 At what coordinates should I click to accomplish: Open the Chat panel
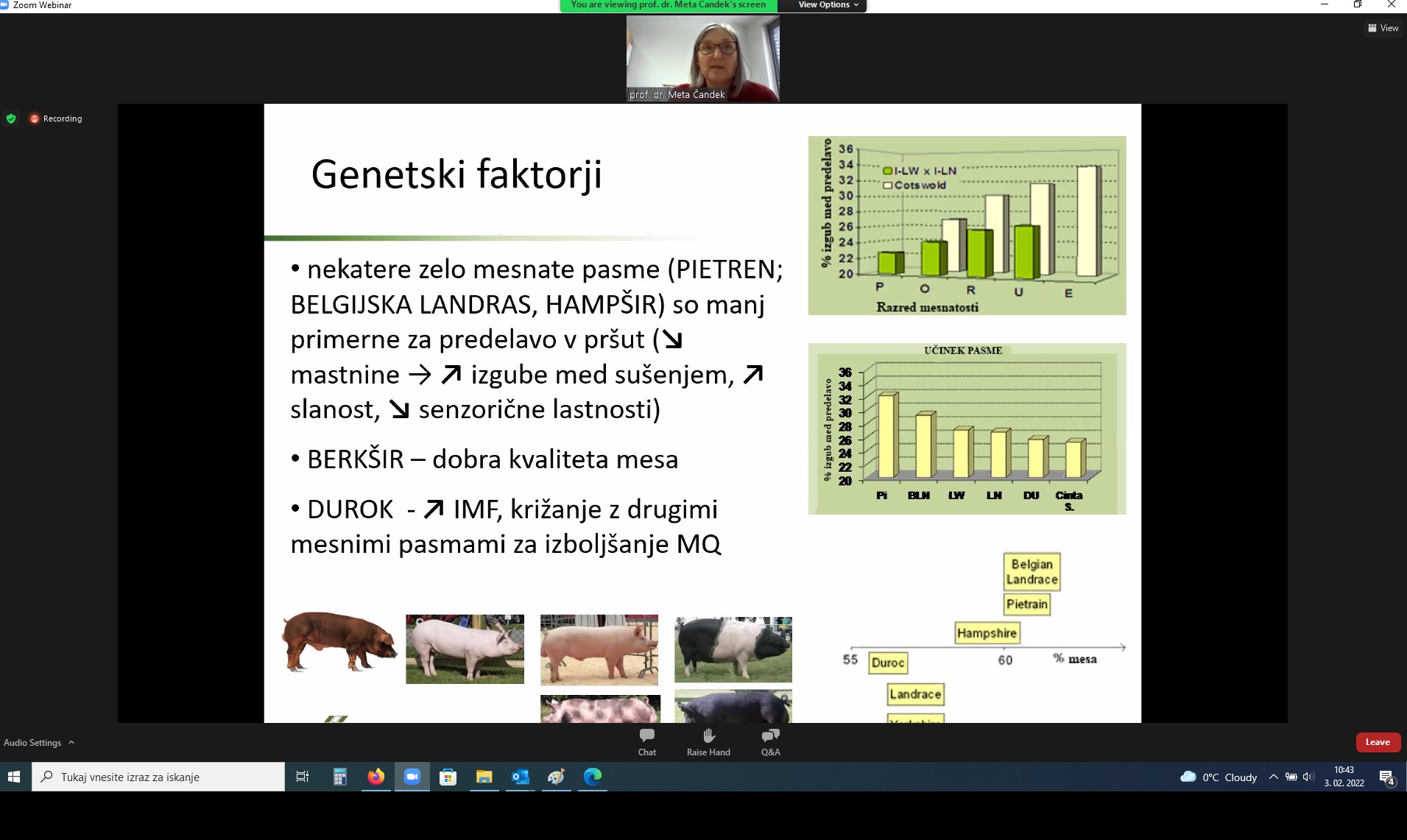tap(646, 741)
